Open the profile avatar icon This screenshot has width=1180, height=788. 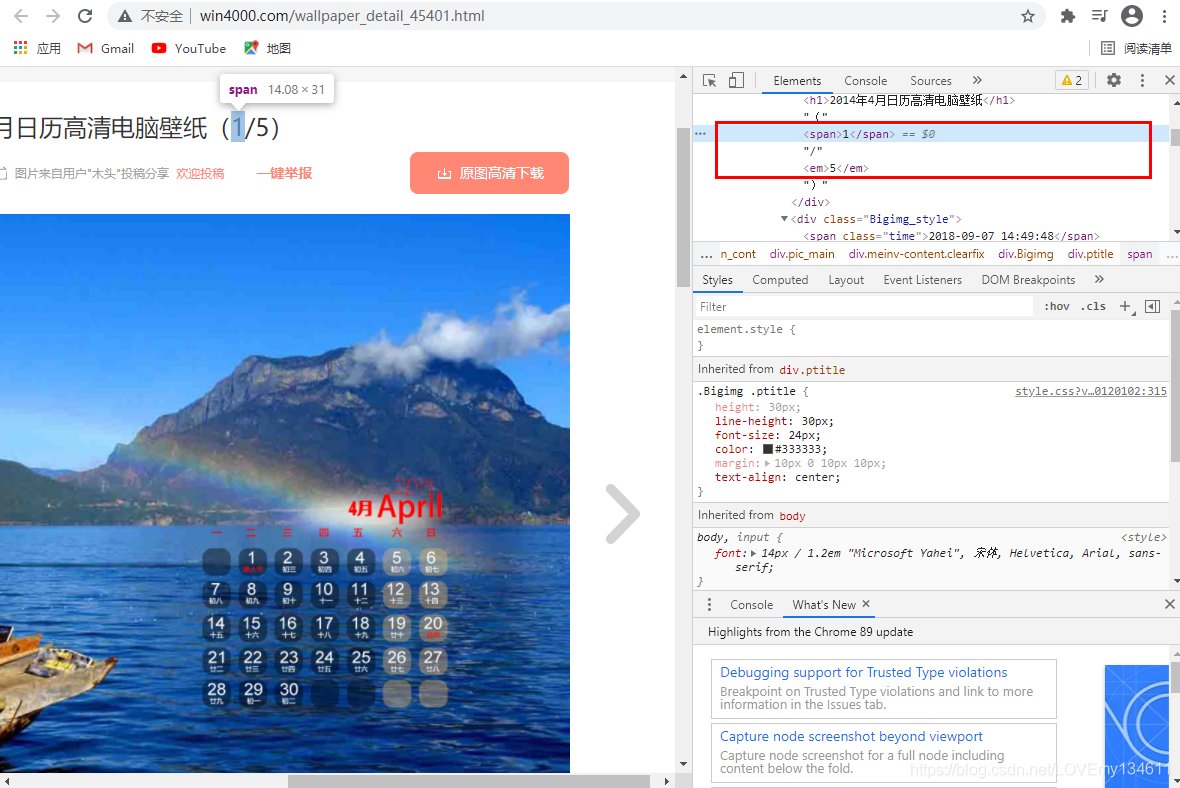click(1132, 16)
